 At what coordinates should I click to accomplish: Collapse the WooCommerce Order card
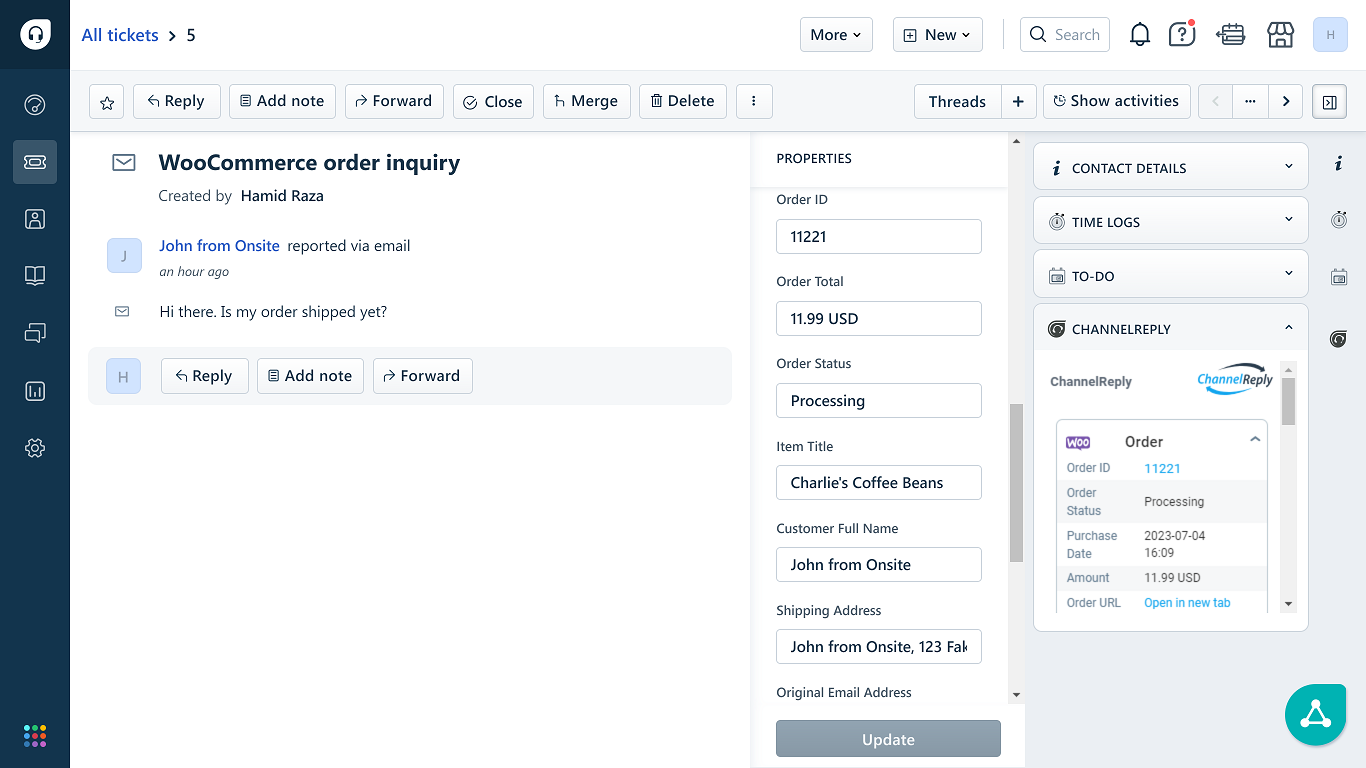point(1255,440)
